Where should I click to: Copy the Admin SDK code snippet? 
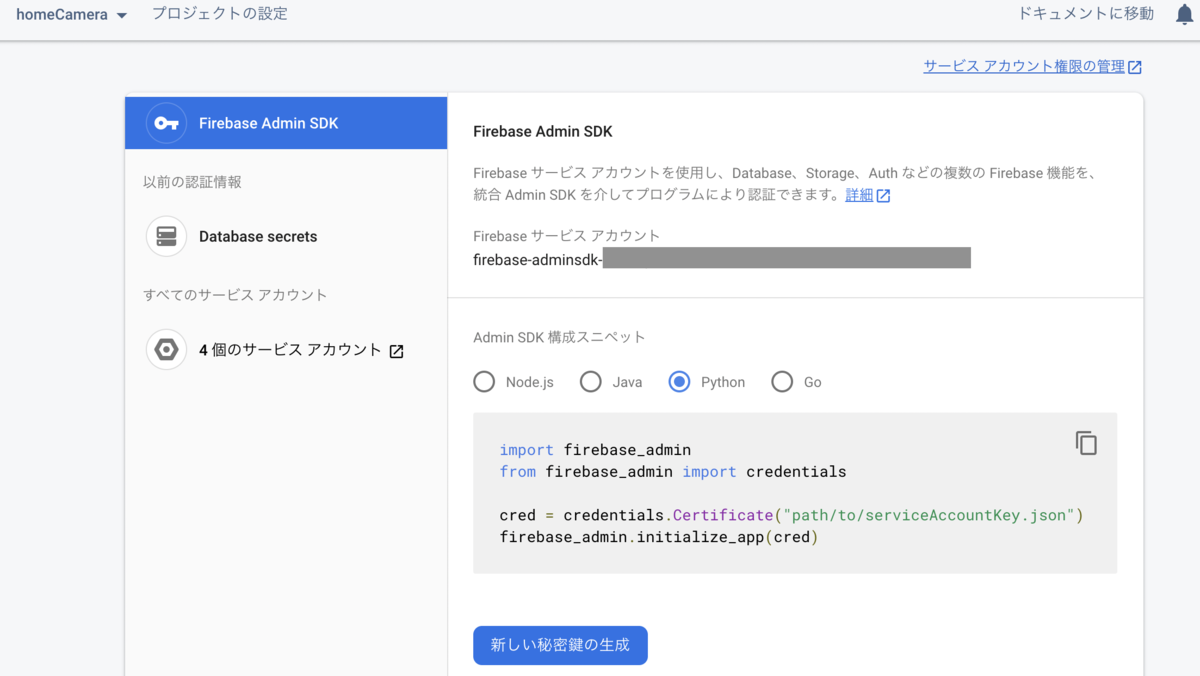pyautogui.click(x=1086, y=443)
